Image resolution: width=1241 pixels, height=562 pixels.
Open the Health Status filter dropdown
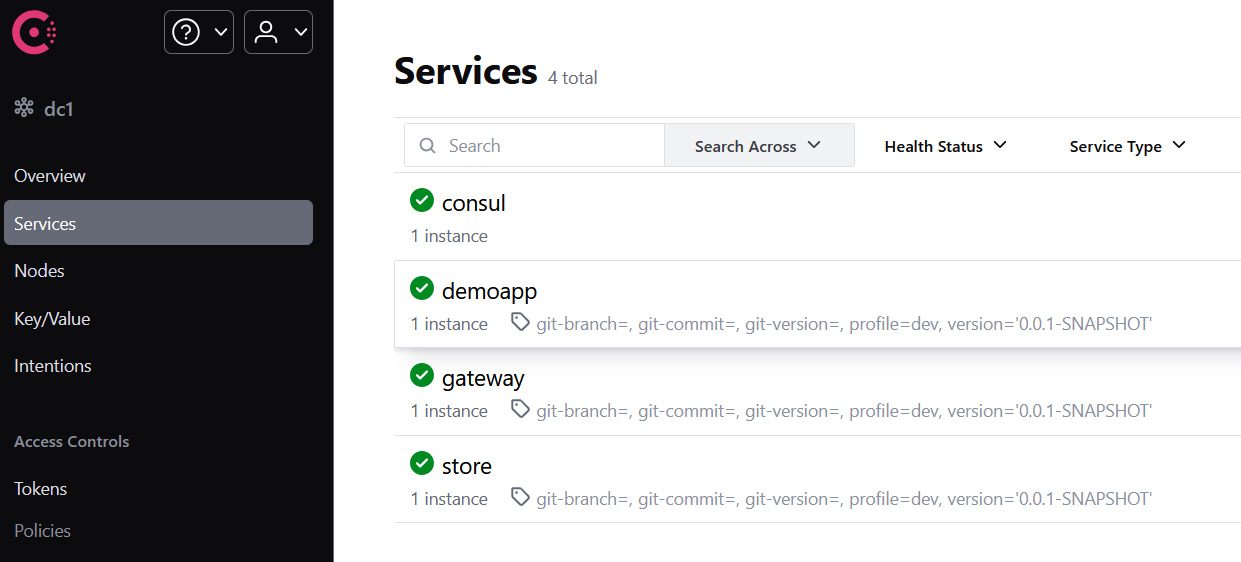click(x=946, y=146)
